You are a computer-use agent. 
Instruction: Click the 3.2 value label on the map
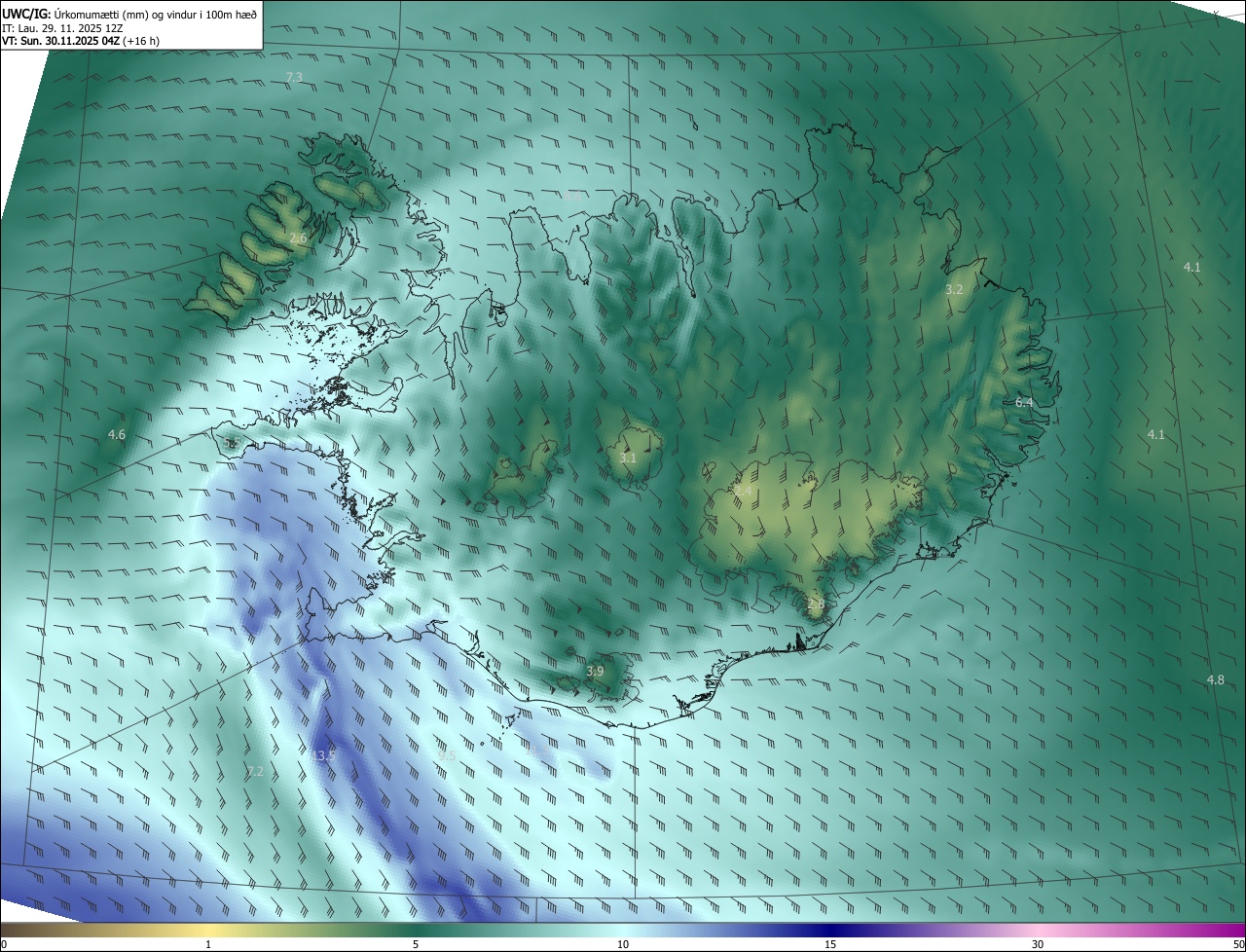coord(954,289)
